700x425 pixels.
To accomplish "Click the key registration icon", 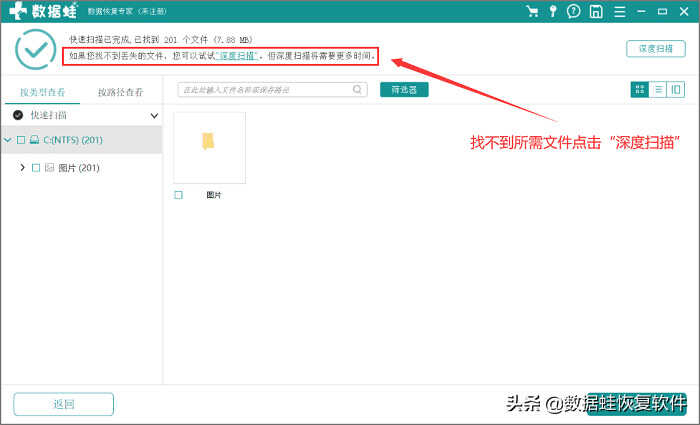I will point(553,12).
